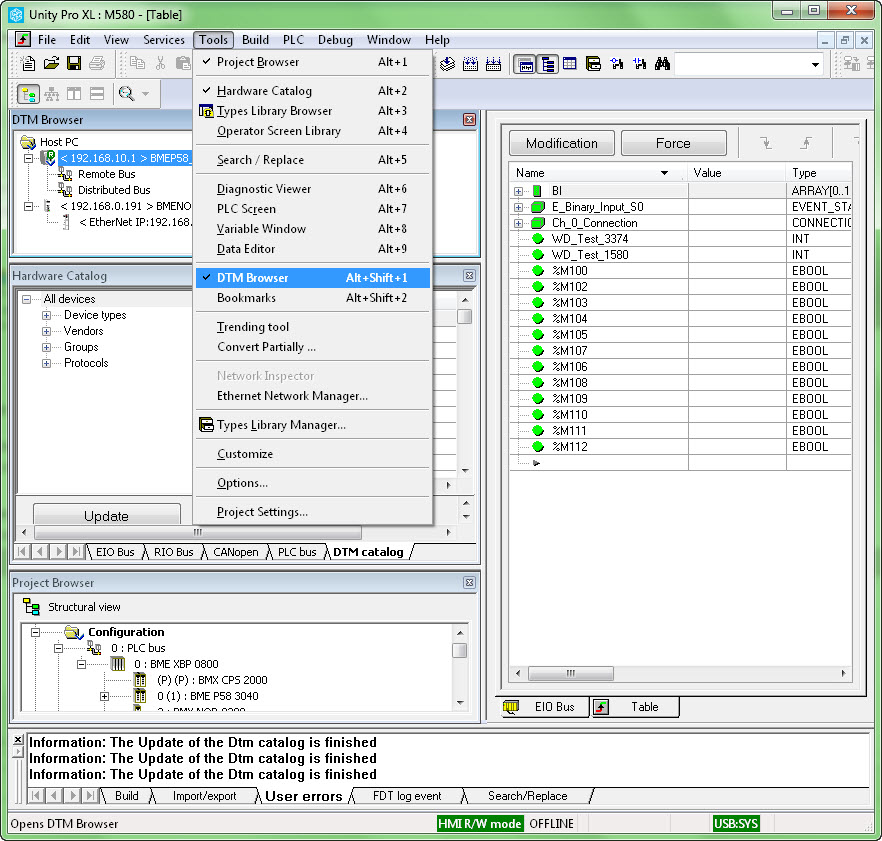Click the Open project folder icon
882x841 pixels.
pyautogui.click(x=51, y=64)
